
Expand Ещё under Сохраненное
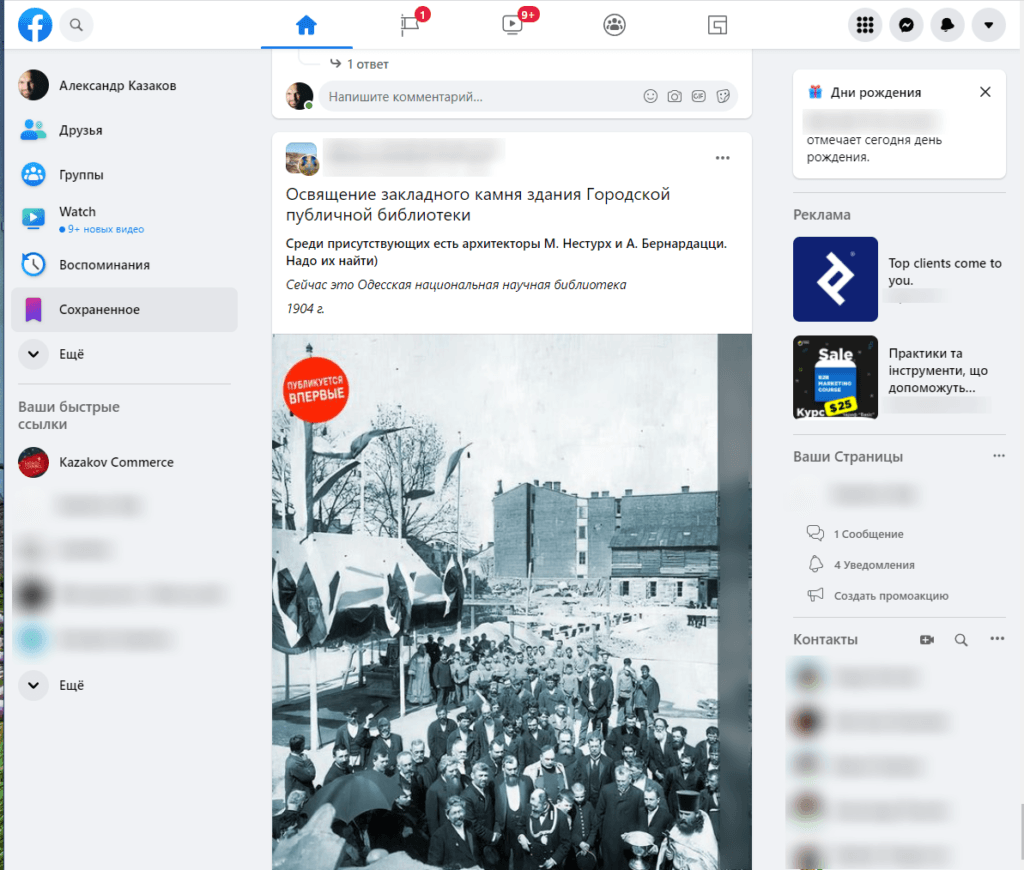tap(125, 354)
